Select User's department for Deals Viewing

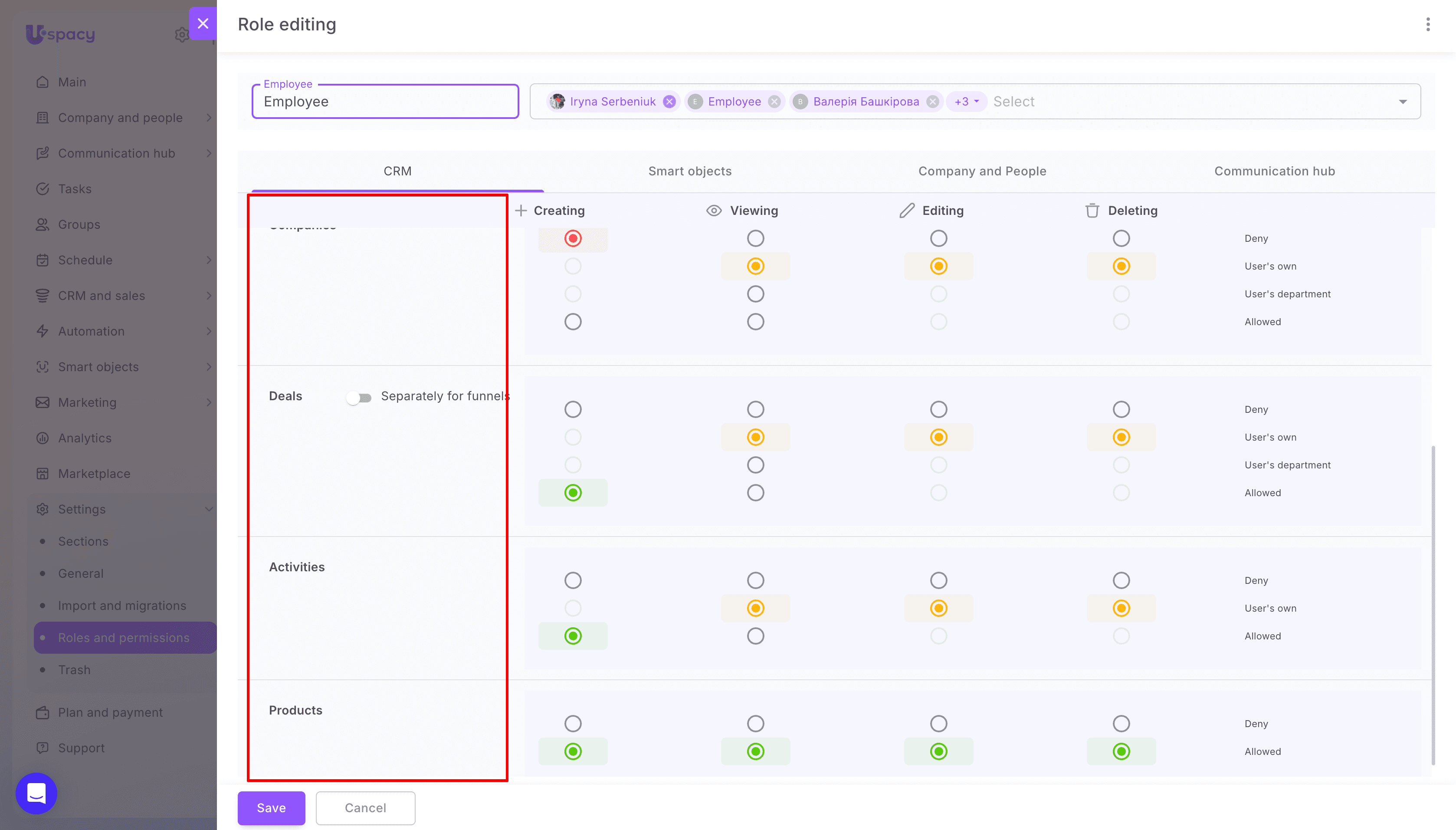pyautogui.click(x=755, y=464)
